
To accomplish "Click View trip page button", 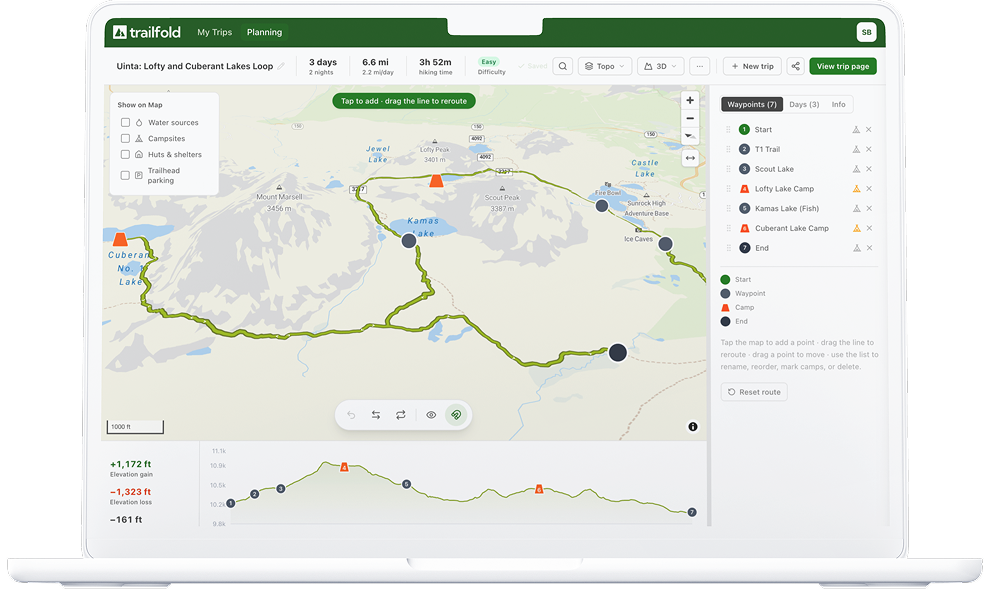I will pyautogui.click(x=842, y=66).
